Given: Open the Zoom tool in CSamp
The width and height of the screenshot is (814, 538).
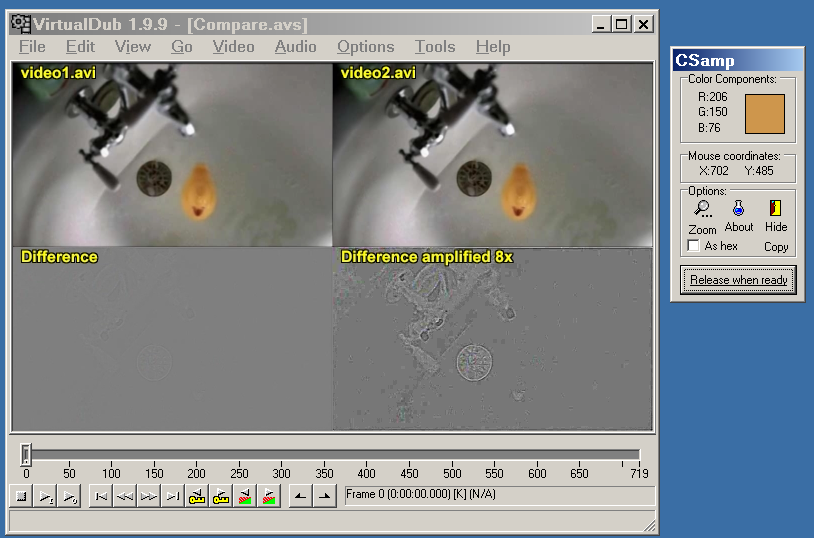Looking at the screenshot, I should point(702,218).
